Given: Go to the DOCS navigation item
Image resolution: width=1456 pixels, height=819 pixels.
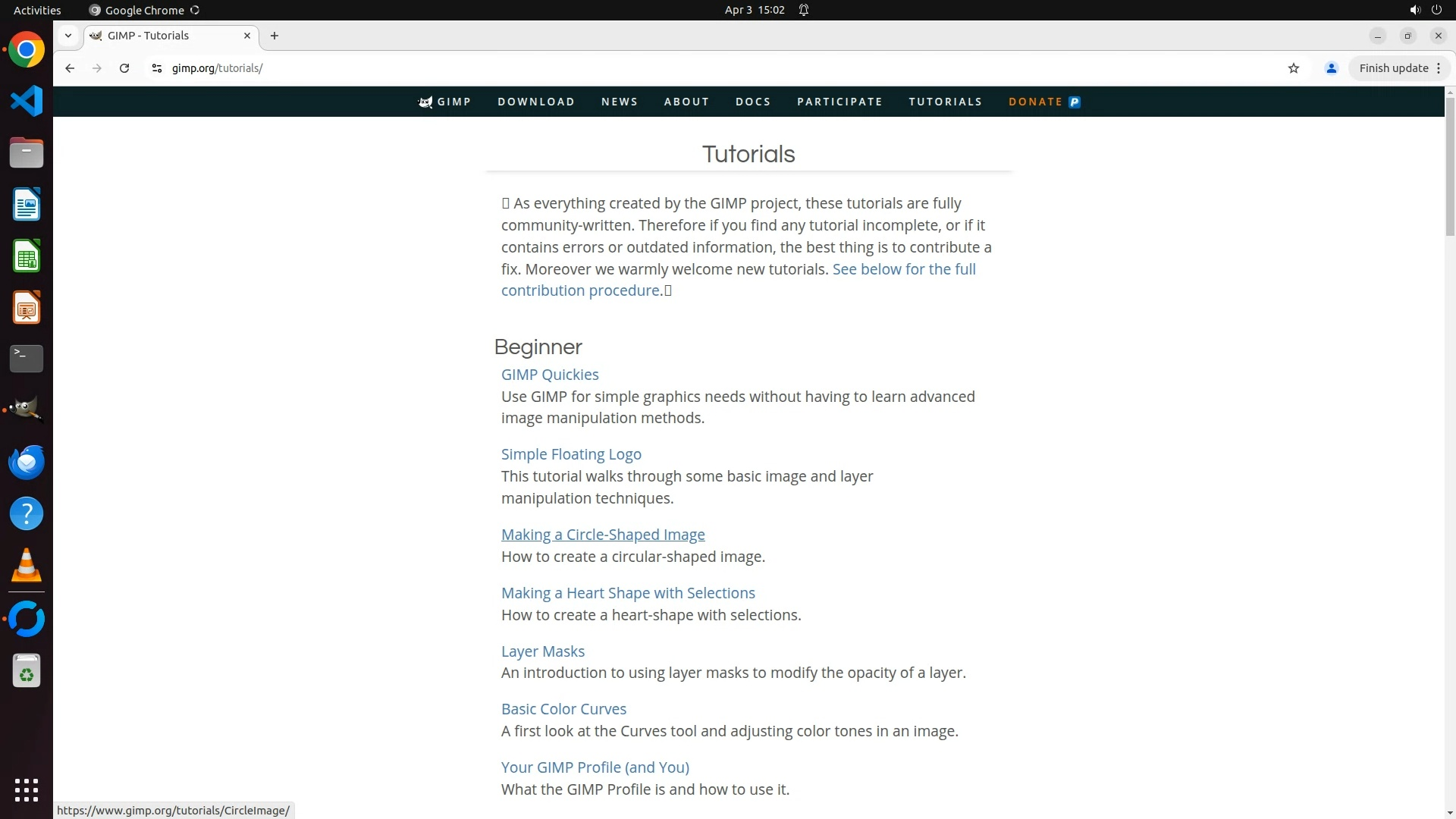Looking at the screenshot, I should point(753,102).
